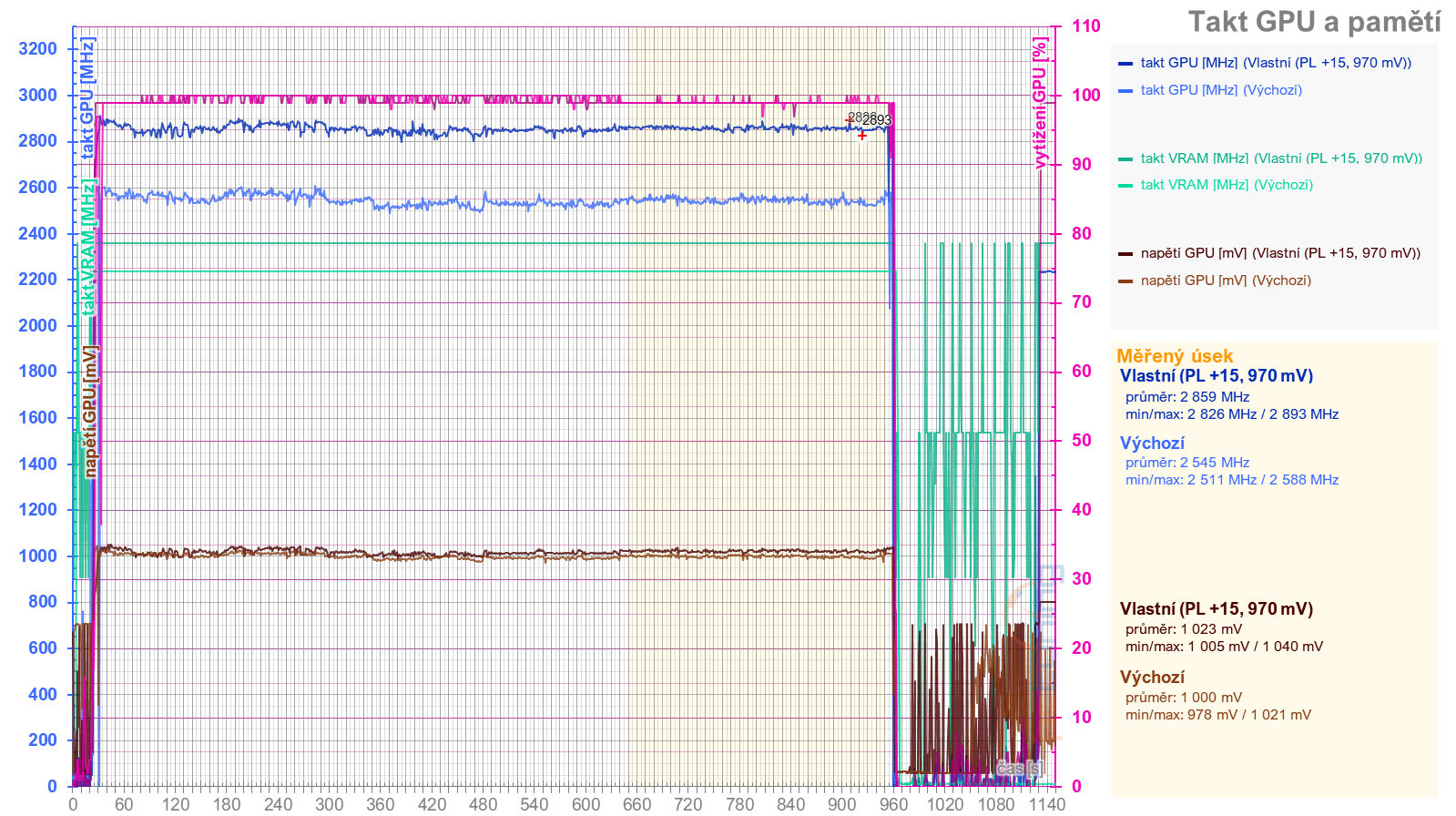
Task: Click left axis tick value 2400
Action: pyautogui.click(x=37, y=234)
